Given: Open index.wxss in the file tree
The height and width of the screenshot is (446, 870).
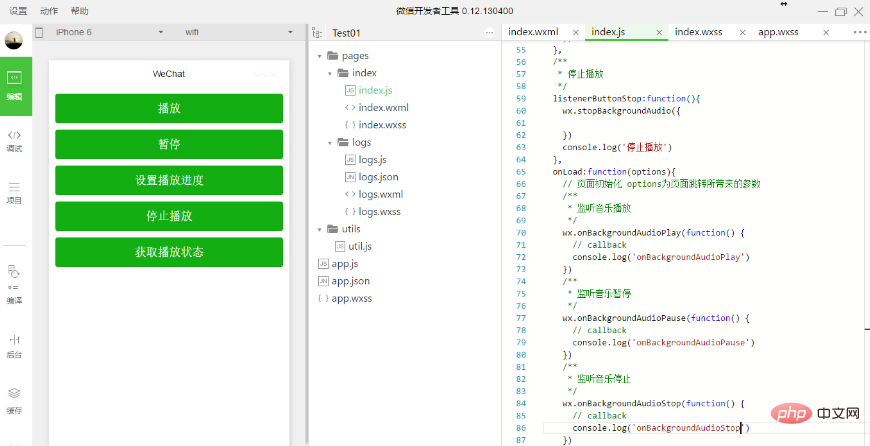Looking at the screenshot, I should coord(382,125).
